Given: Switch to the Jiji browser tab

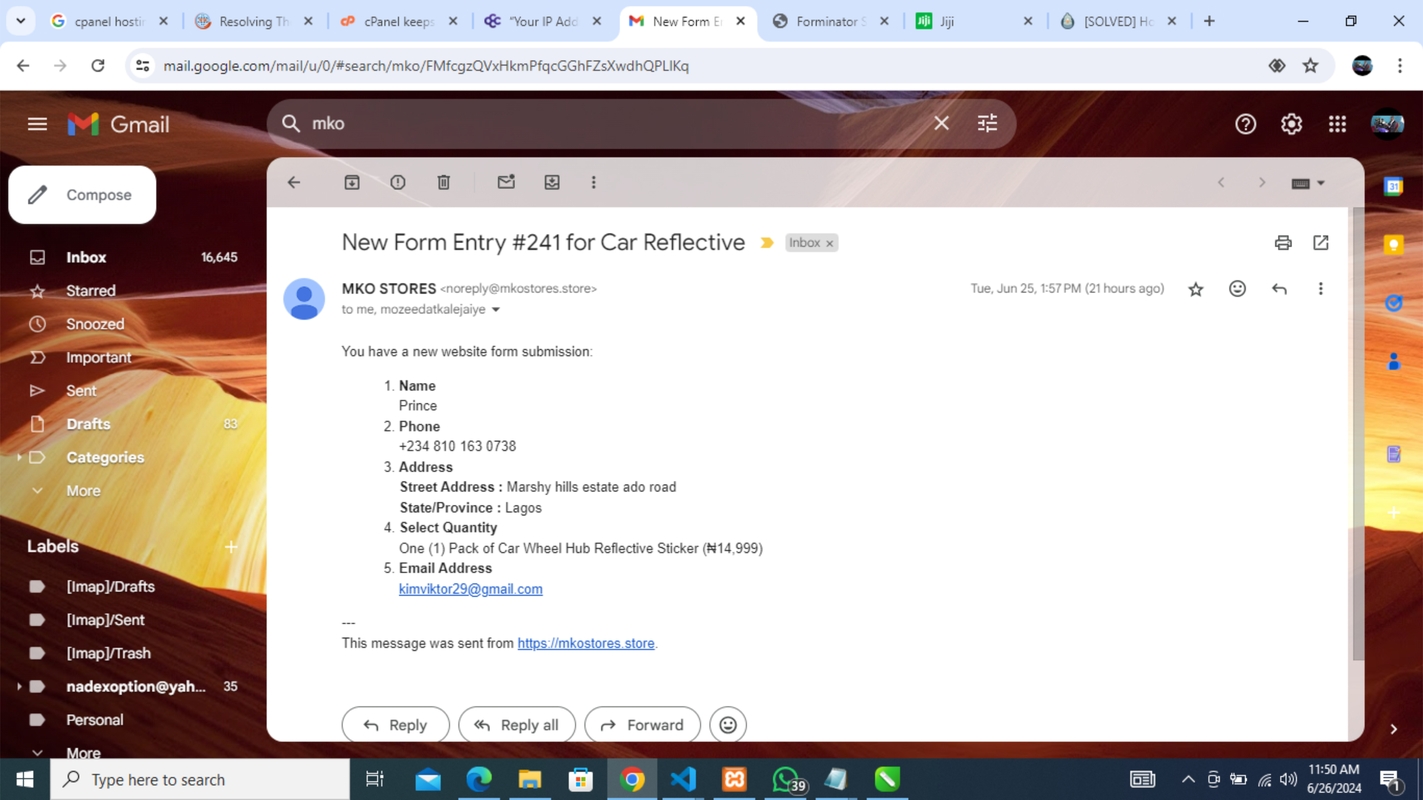Looking at the screenshot, I should (x=974, y=21).
